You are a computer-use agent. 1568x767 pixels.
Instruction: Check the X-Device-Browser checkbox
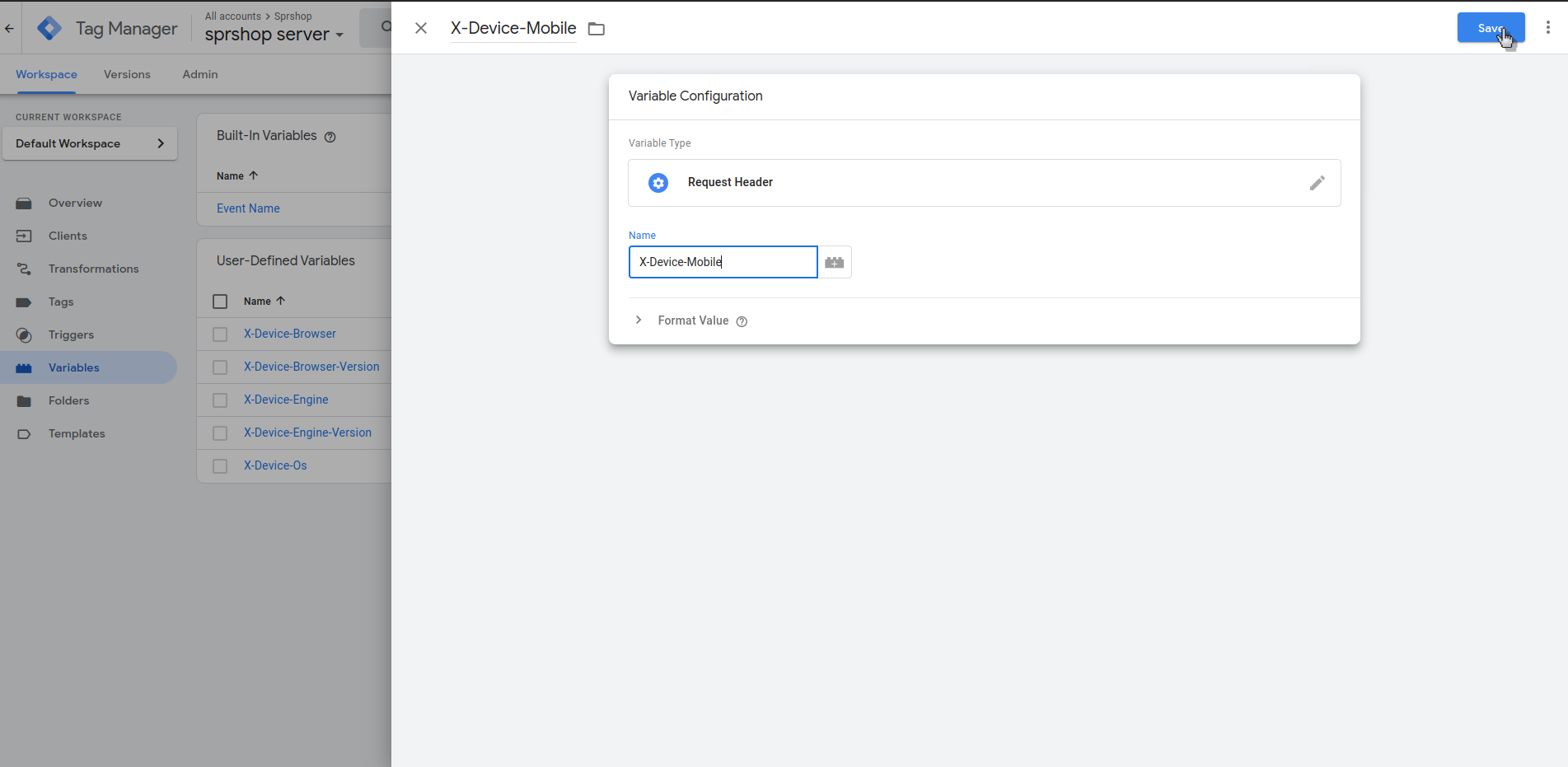point(220,334)
